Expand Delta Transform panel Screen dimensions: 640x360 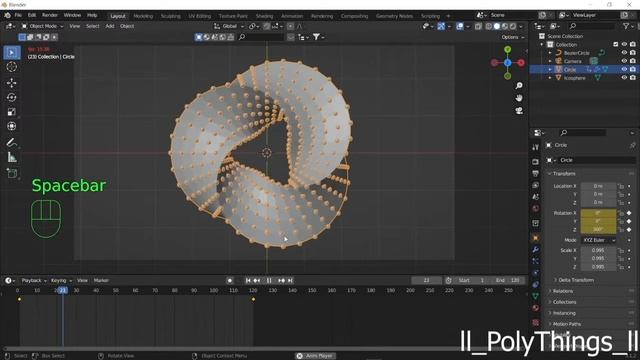[576, 280]
